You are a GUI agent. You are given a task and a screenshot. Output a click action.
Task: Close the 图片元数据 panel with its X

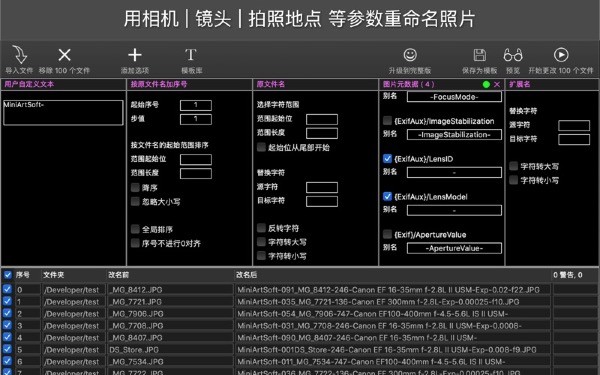[497, 84]
